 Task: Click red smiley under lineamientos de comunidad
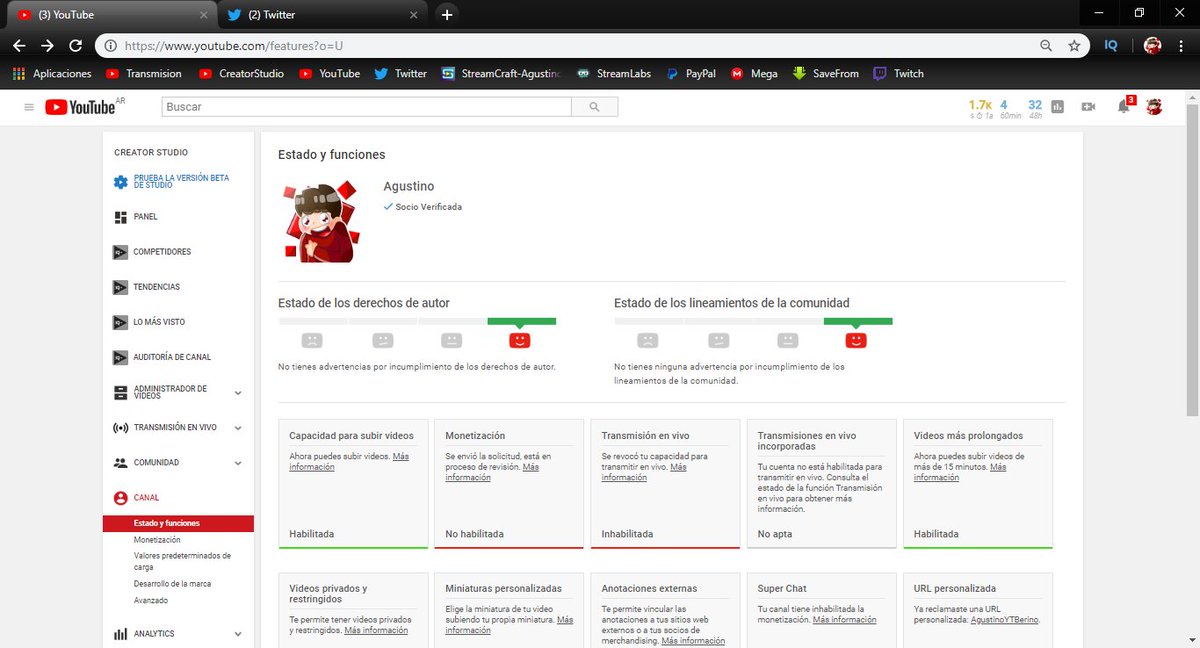coord(855,340)
